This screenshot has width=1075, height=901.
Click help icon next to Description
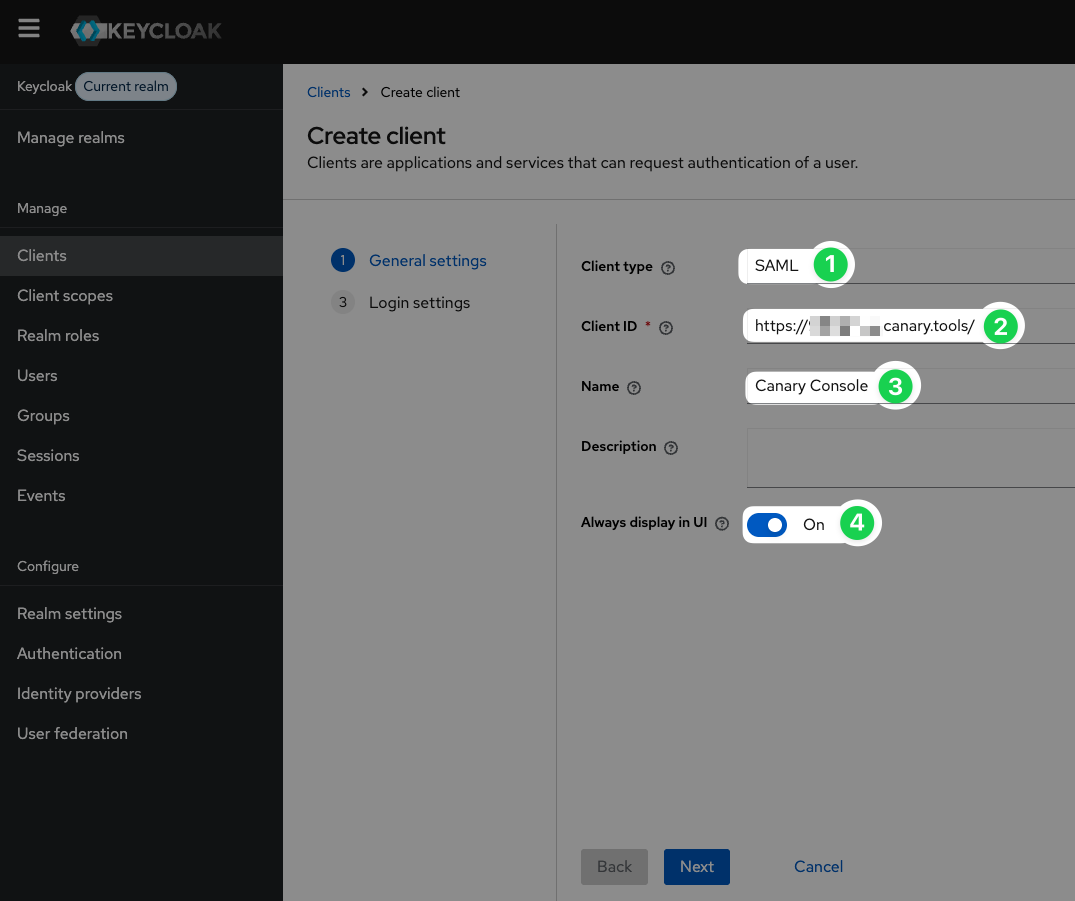coord(671,448)
